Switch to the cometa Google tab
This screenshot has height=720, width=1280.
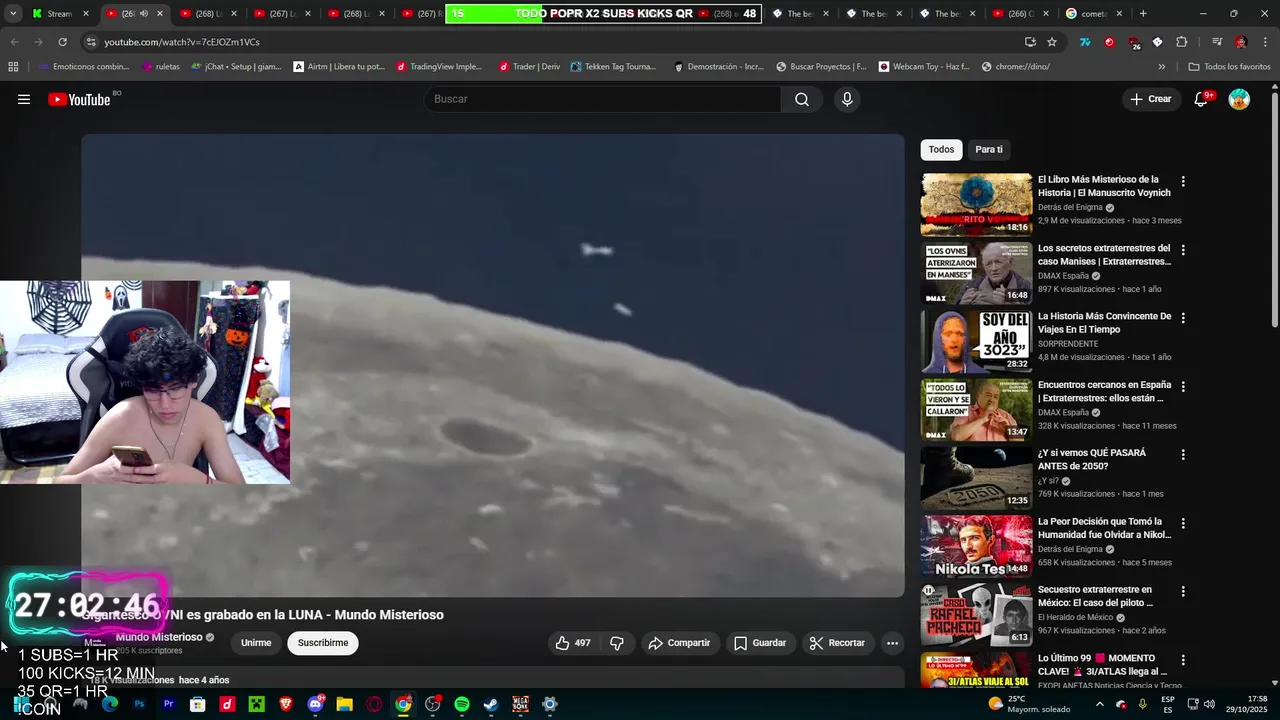point(1094,14)
